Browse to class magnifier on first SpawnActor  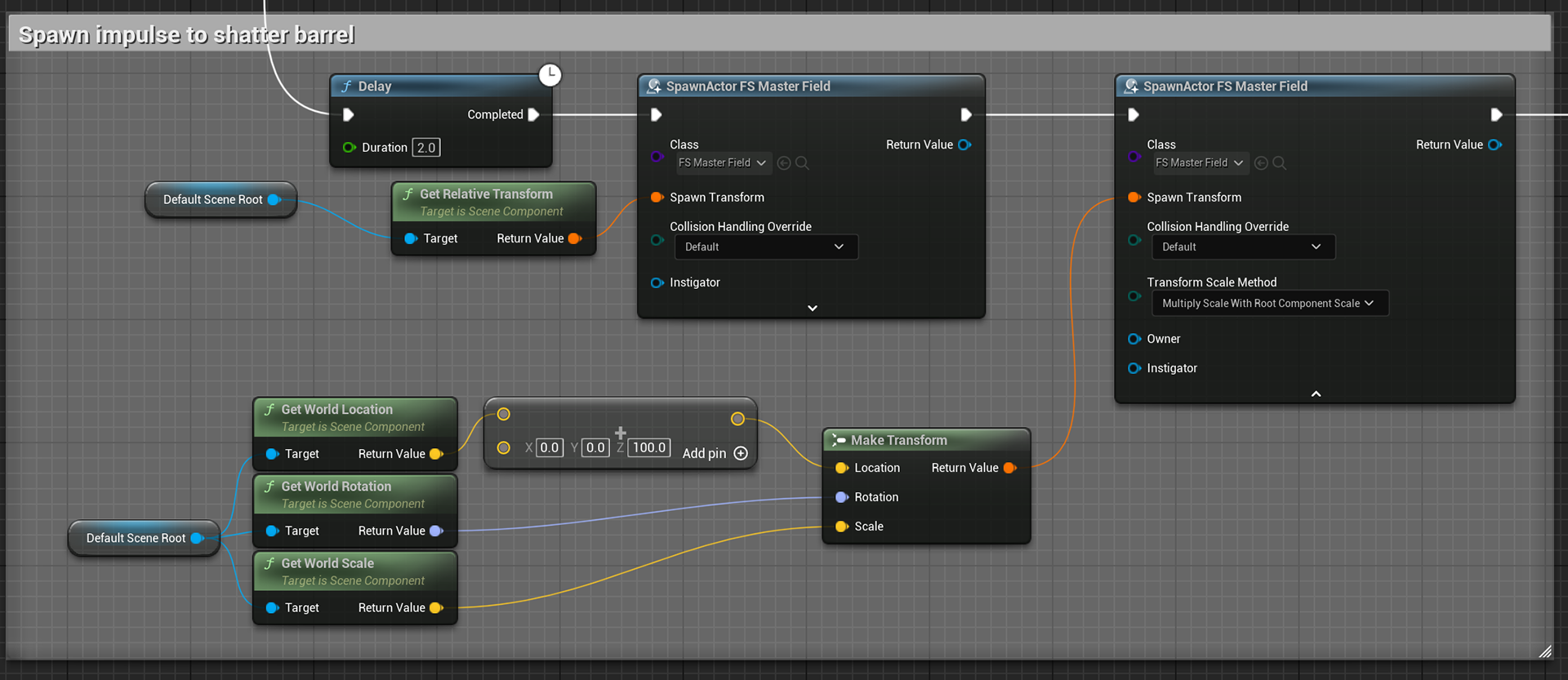tap(803, 163)
